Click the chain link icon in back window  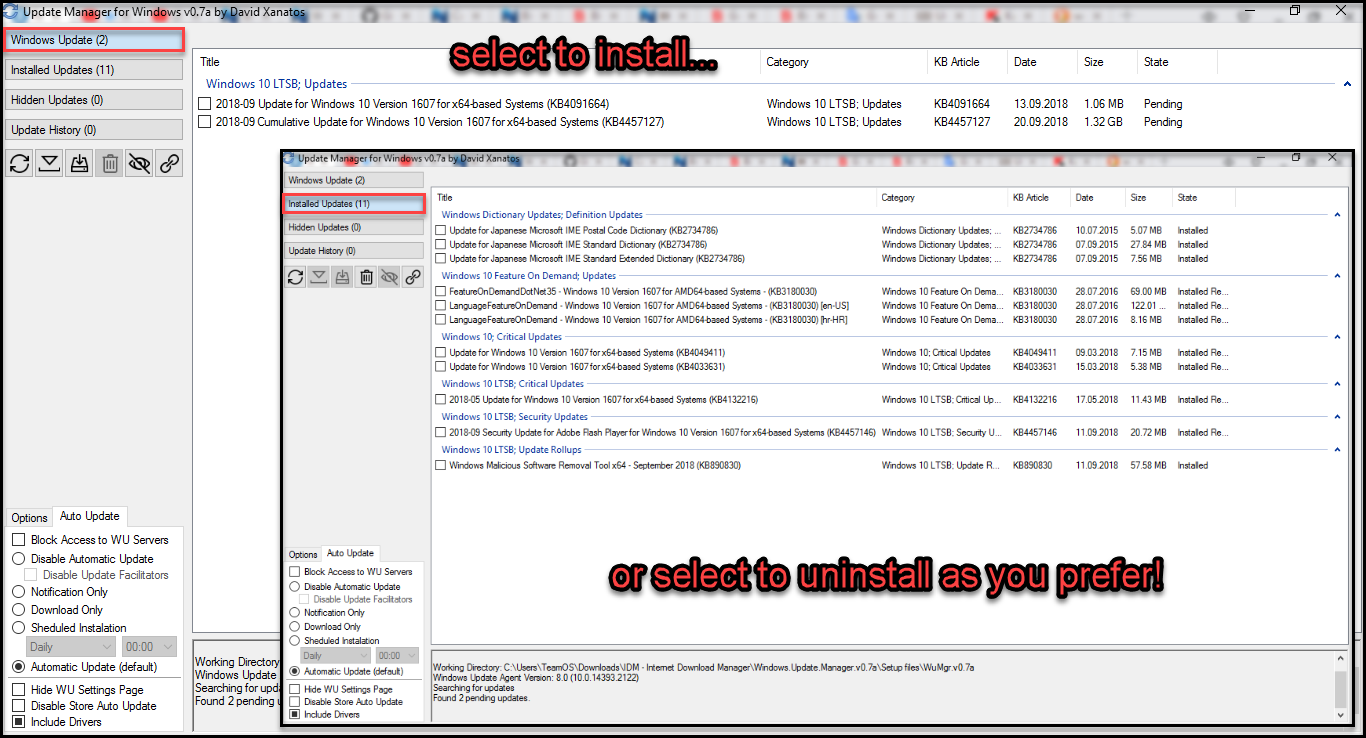tap(170, 164)
